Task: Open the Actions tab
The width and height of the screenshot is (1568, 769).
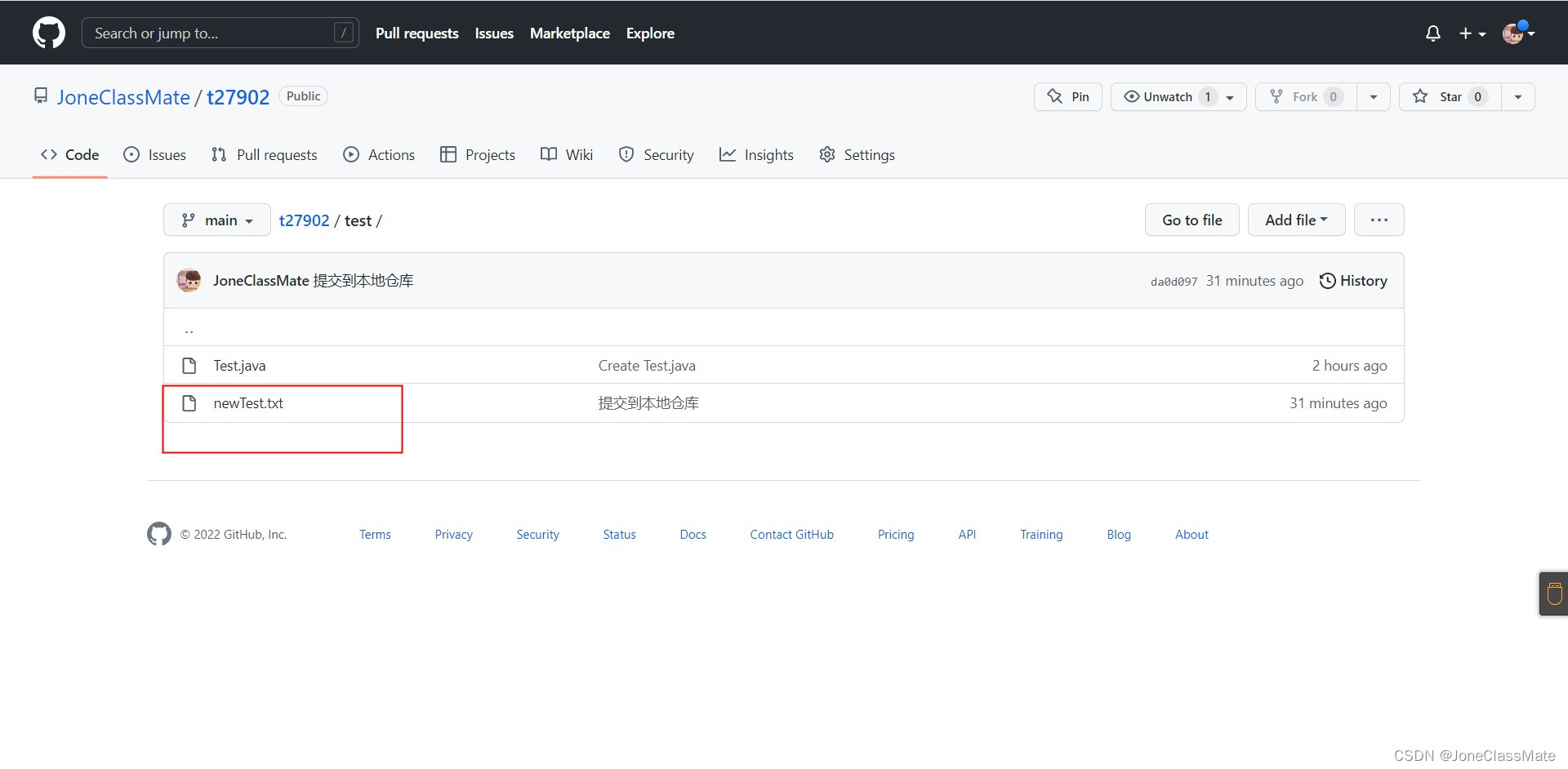Action: tap(379, 154)
